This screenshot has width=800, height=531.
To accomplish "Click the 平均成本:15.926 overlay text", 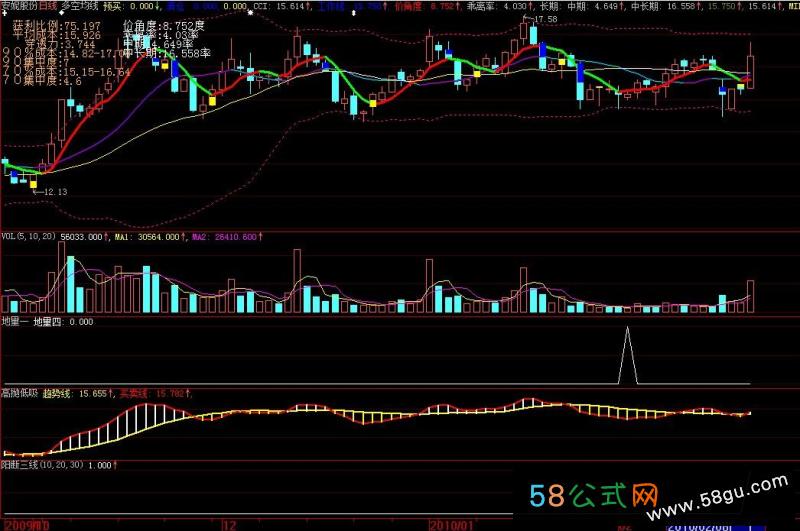I will (57, 35).
